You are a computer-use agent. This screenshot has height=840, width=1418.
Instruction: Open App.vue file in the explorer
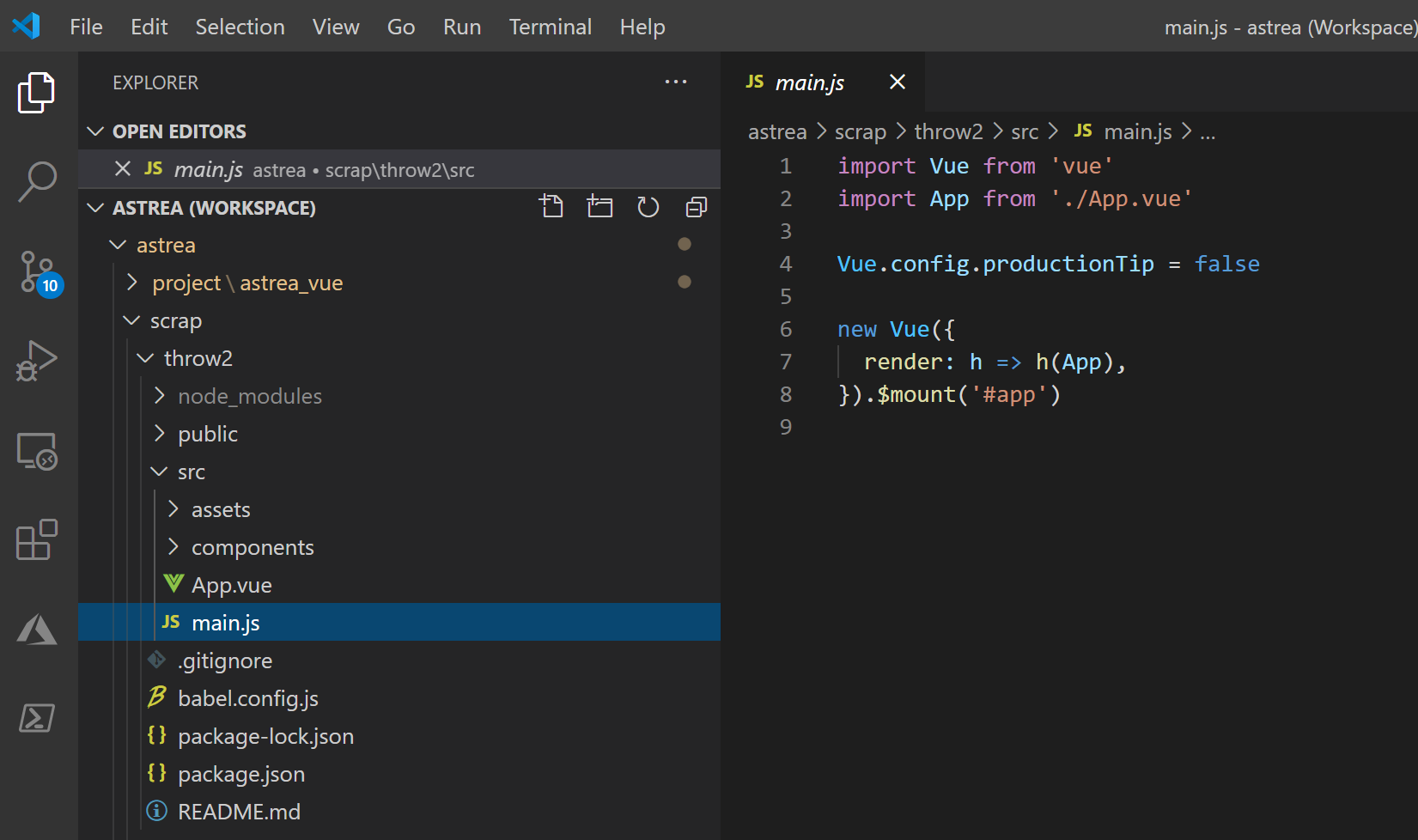click(231, 585)
